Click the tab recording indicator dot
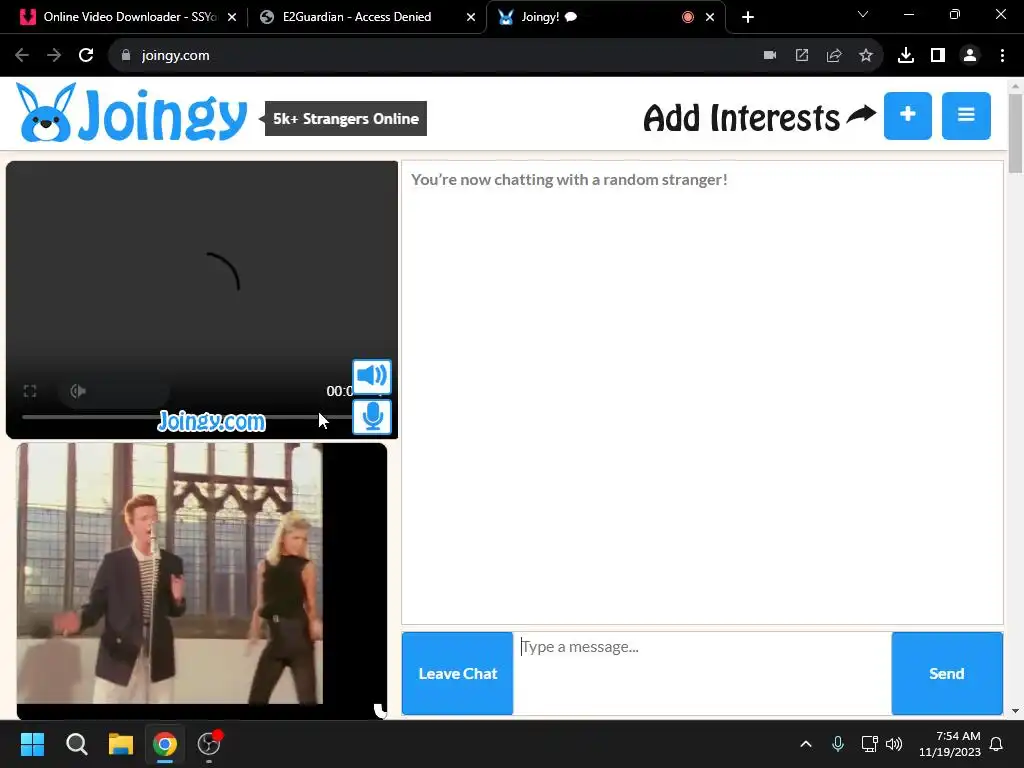The width and height of the screenshot is (1024, 768). 688,17
